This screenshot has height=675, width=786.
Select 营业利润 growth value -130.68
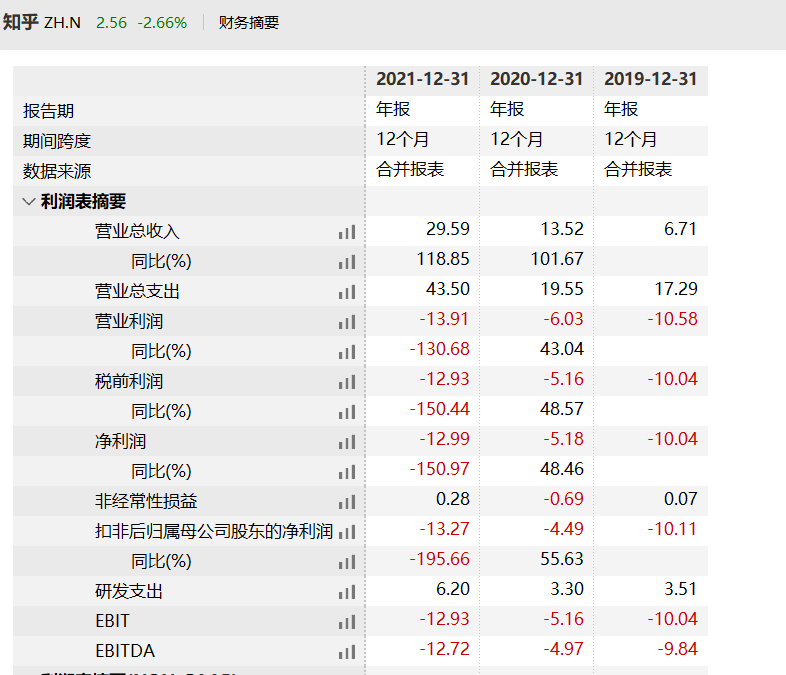440,349
